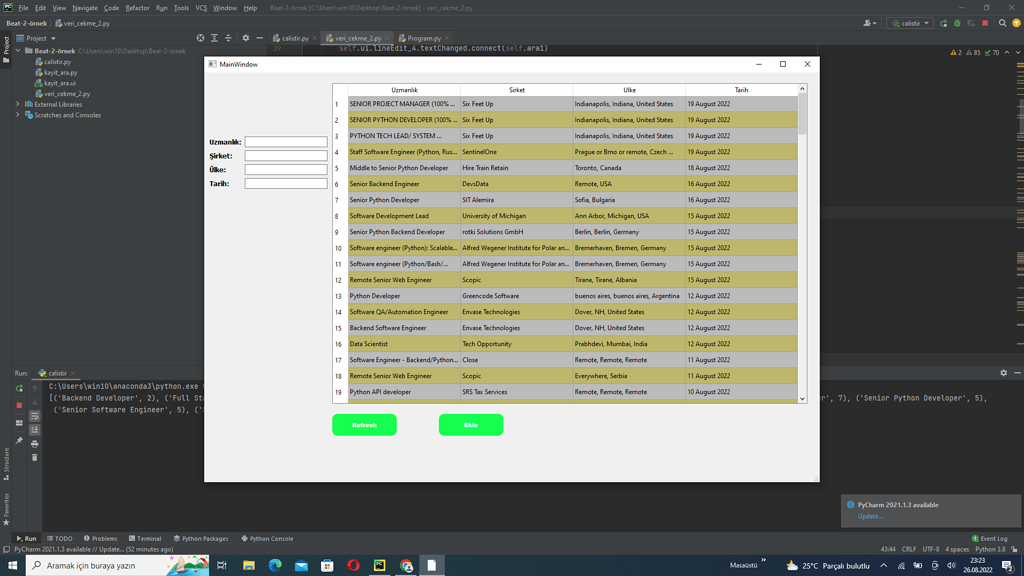The width and height of the screenshot is (1024, 576).
Task: Open the Navigate menu
Action: pos(85,8)
